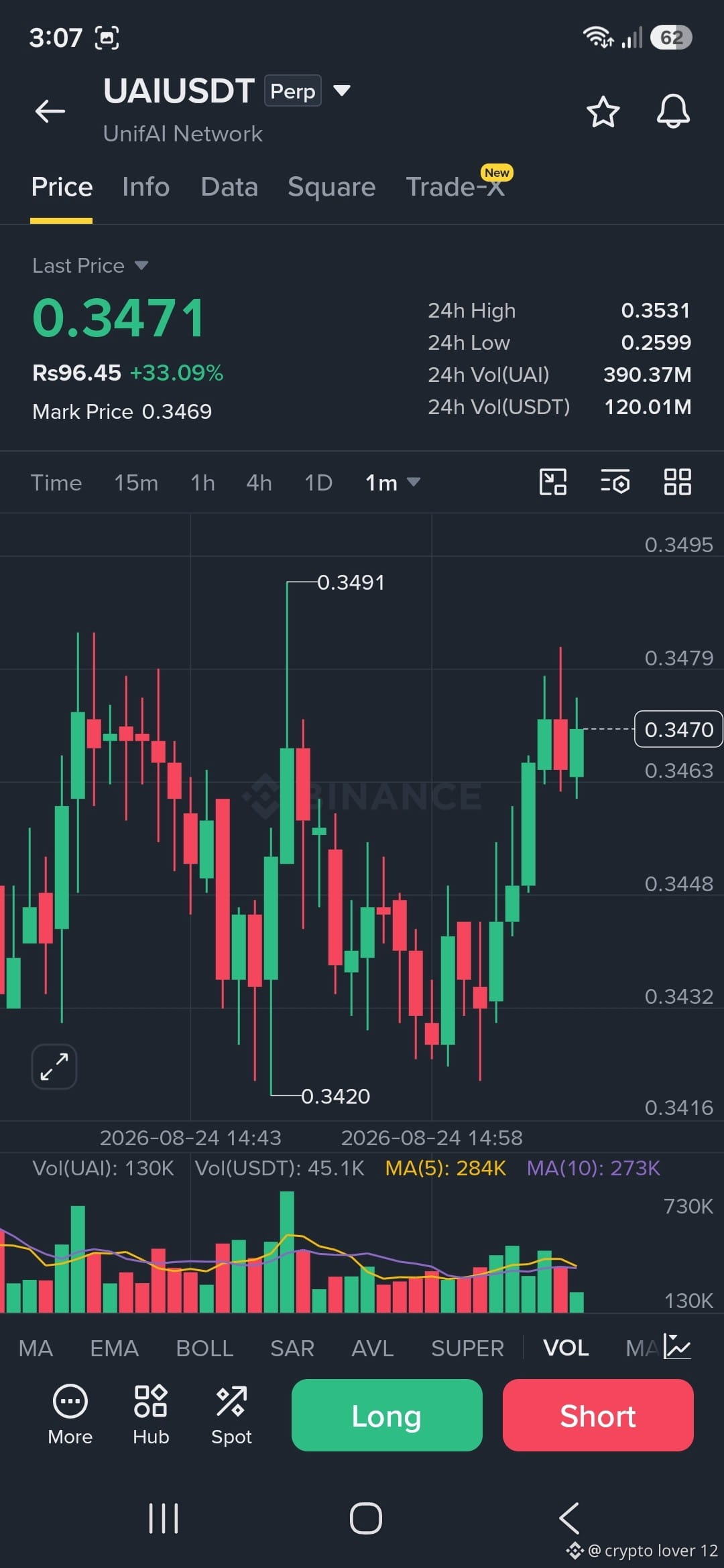Tap the 2026-08-24 14:43 time label
This screenshot has width=724, height=1568.
(190, 1138)
